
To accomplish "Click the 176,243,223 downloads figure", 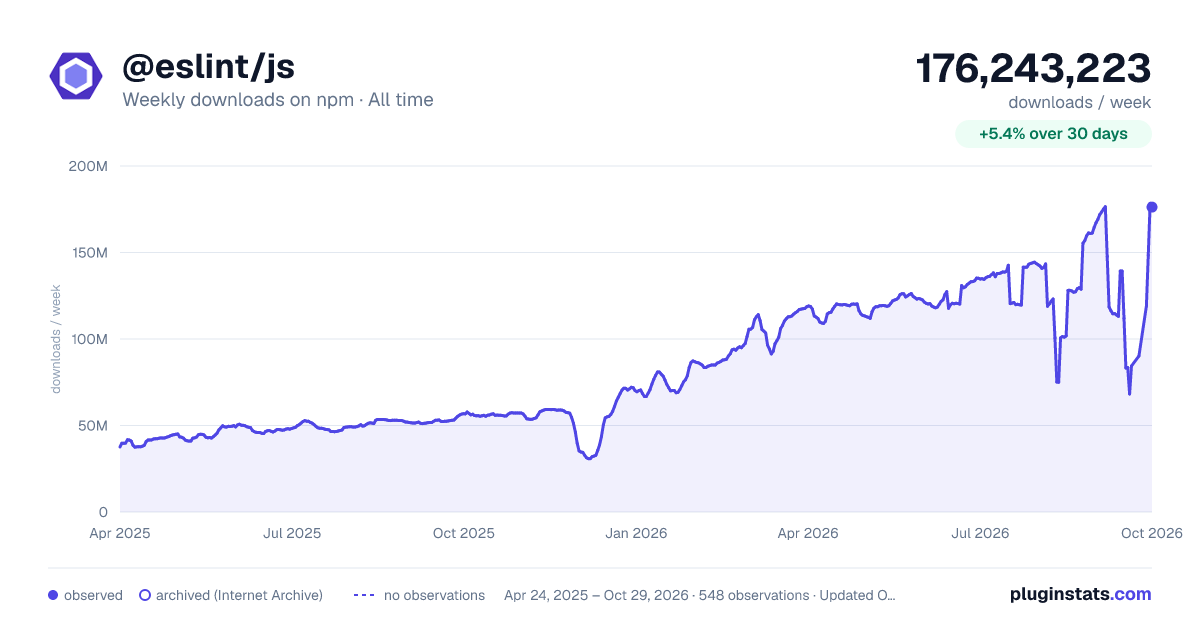I will (1034, 69).
